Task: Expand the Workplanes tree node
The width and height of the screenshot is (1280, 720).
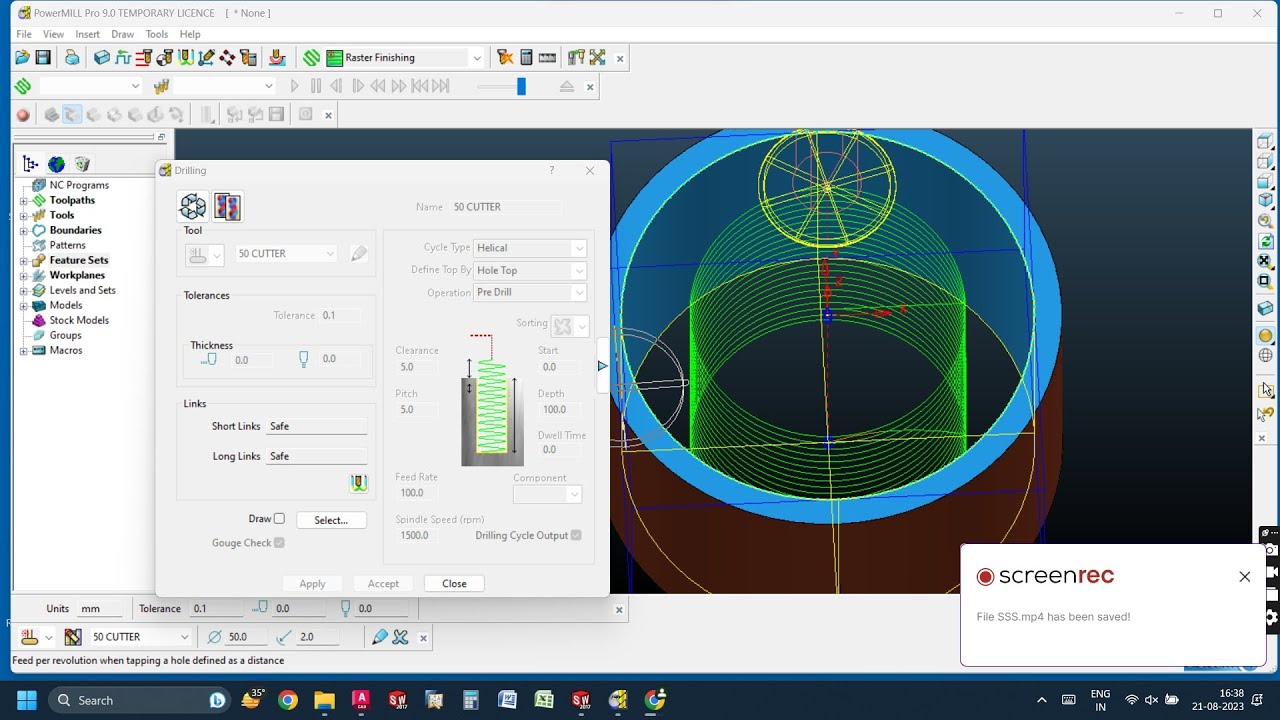Action: (x=23, y=275)
